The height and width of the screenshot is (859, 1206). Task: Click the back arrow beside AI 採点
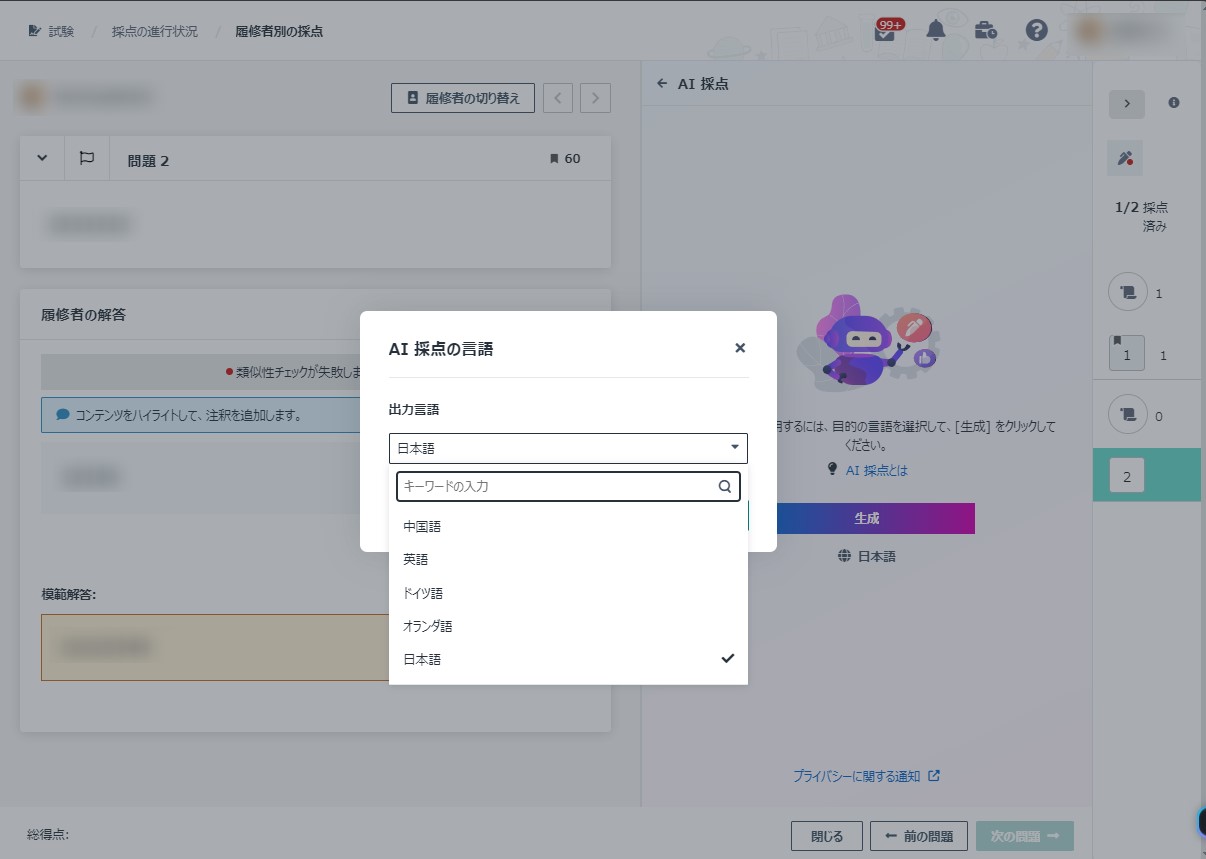tap(662, 84)
